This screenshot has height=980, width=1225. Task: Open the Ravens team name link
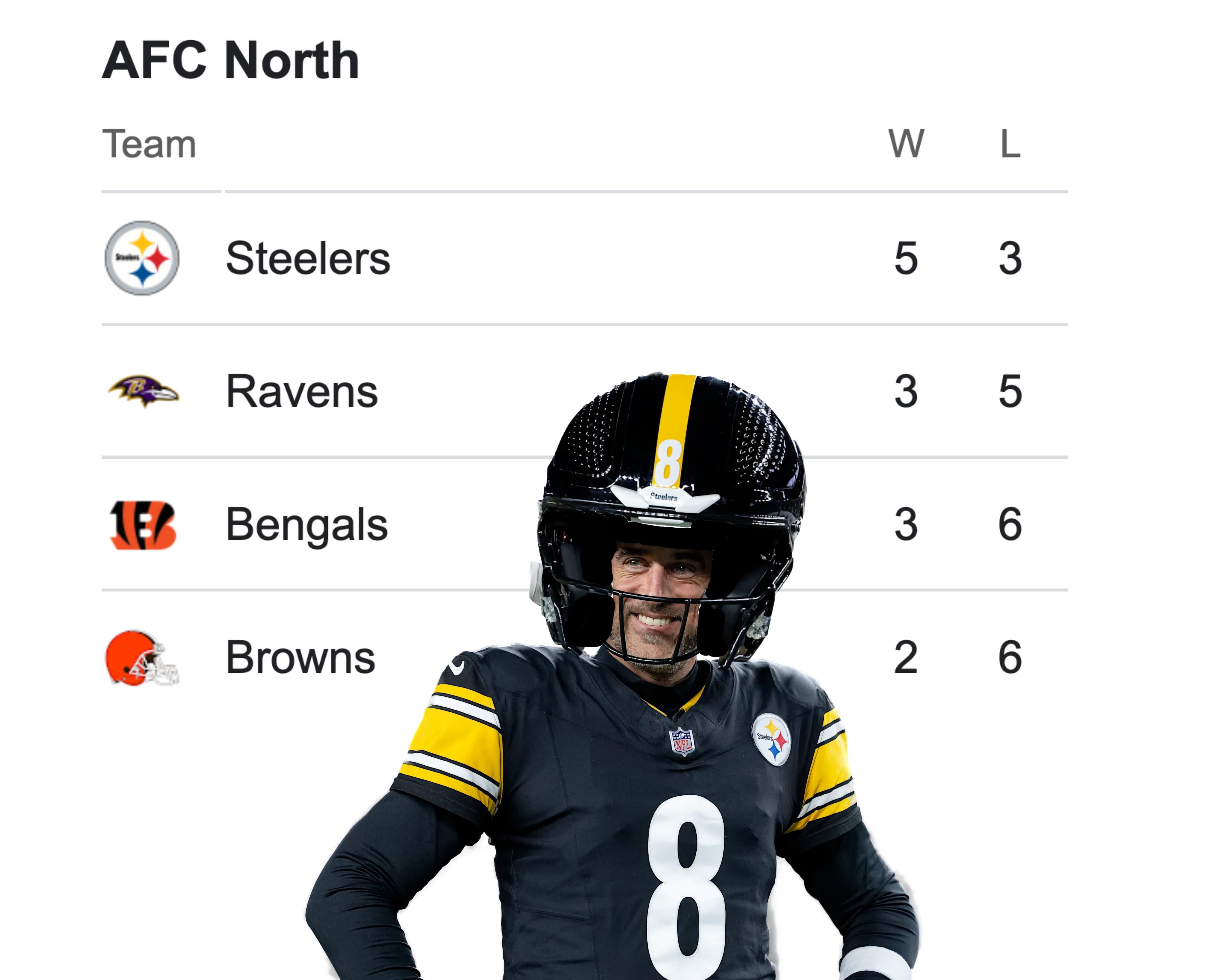click(x=302, y=391)
